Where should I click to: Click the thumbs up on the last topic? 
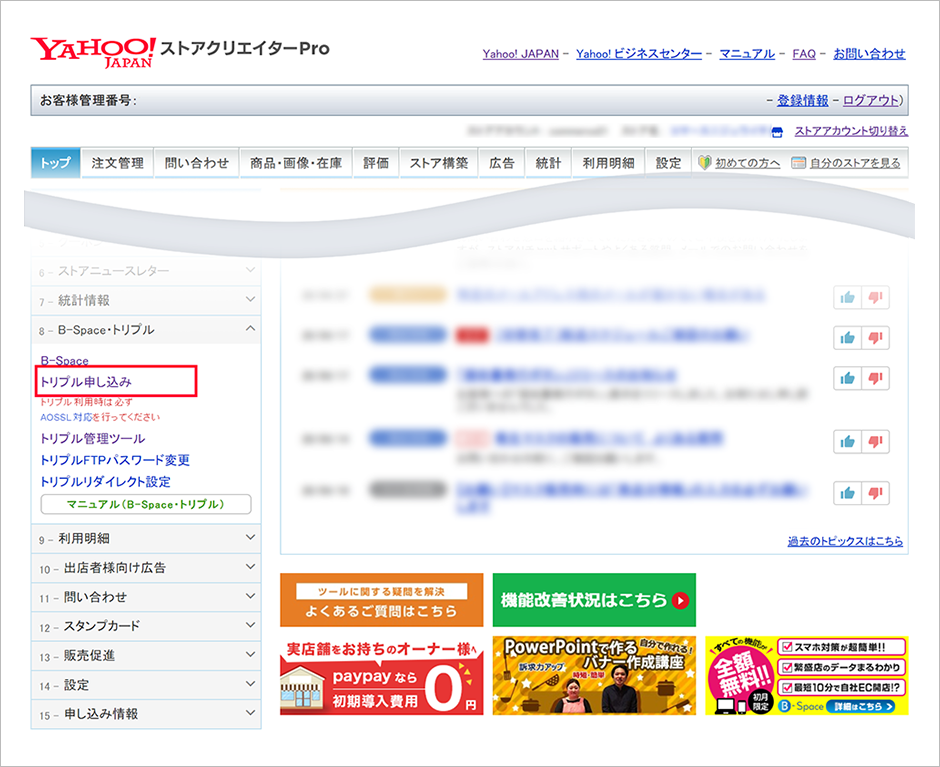click(848, 493)
